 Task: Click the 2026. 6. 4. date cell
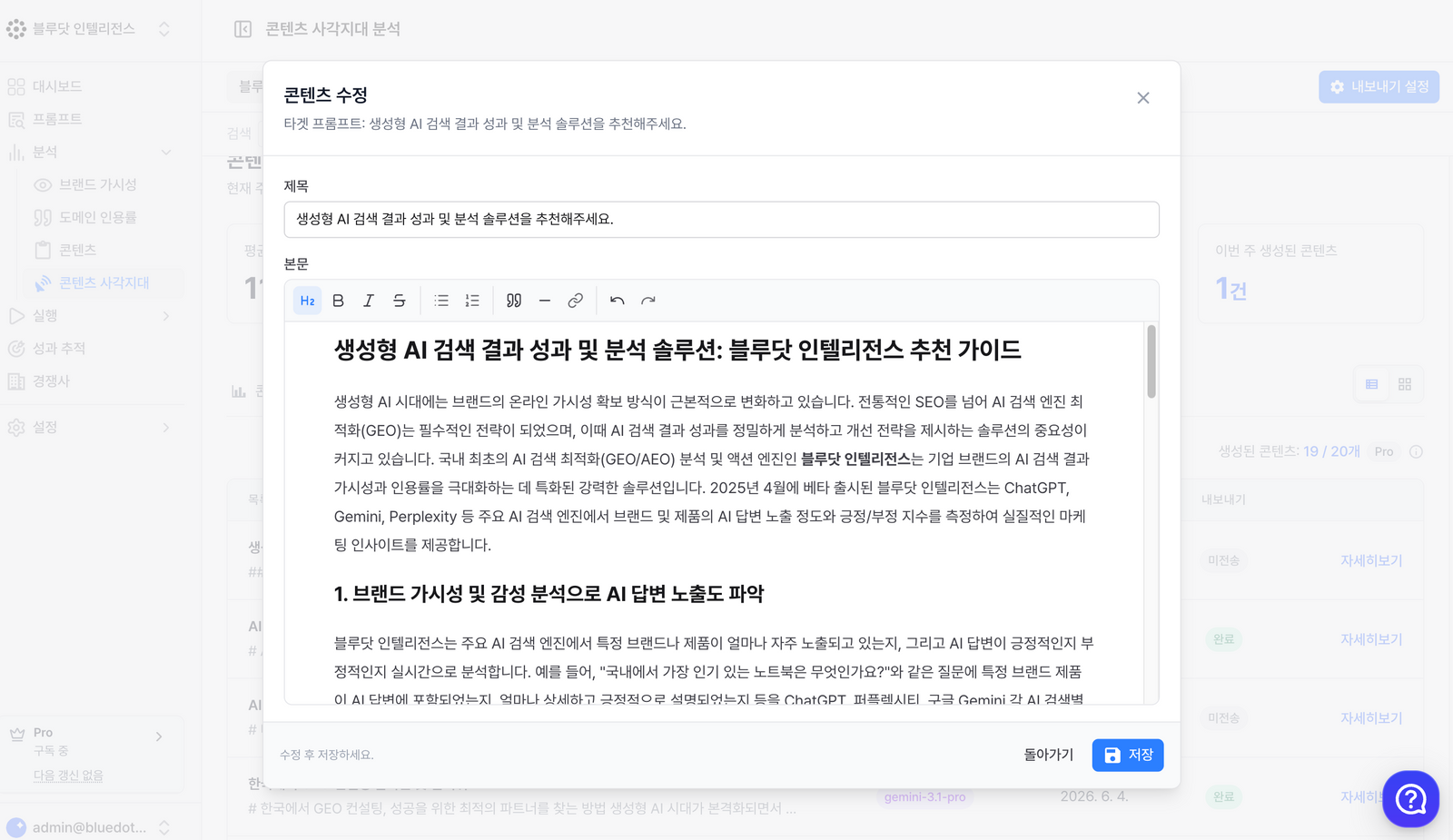coord(1094,796)
